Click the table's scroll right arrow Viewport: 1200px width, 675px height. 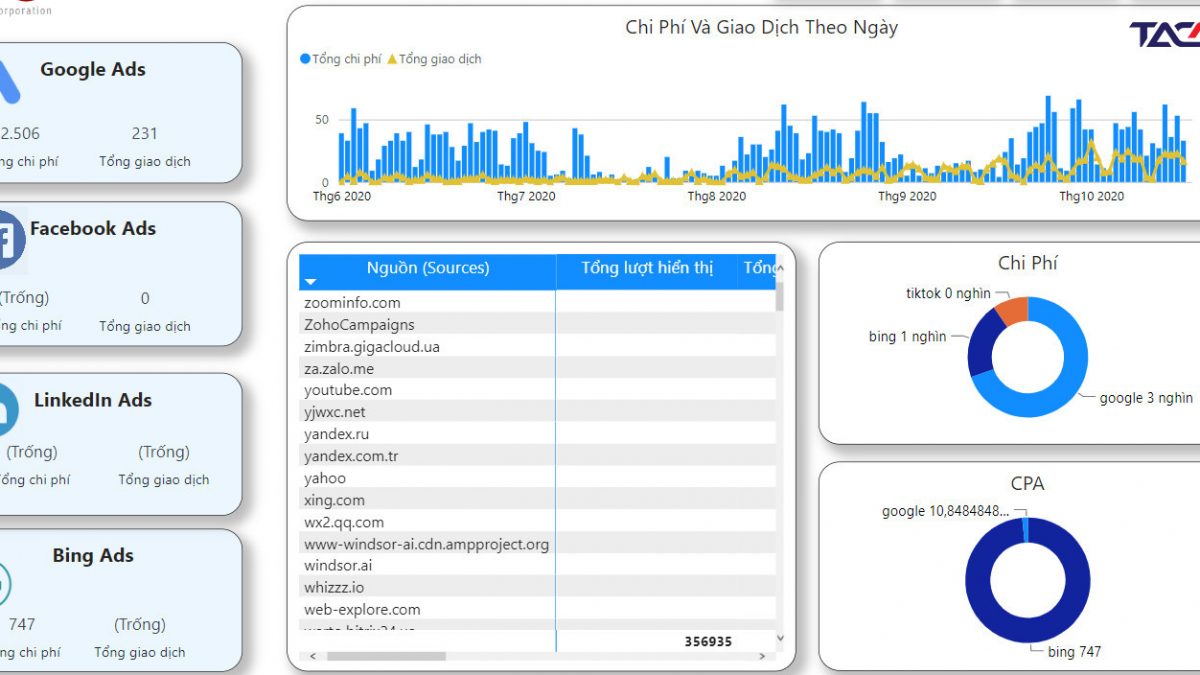(x=763, y=657)
